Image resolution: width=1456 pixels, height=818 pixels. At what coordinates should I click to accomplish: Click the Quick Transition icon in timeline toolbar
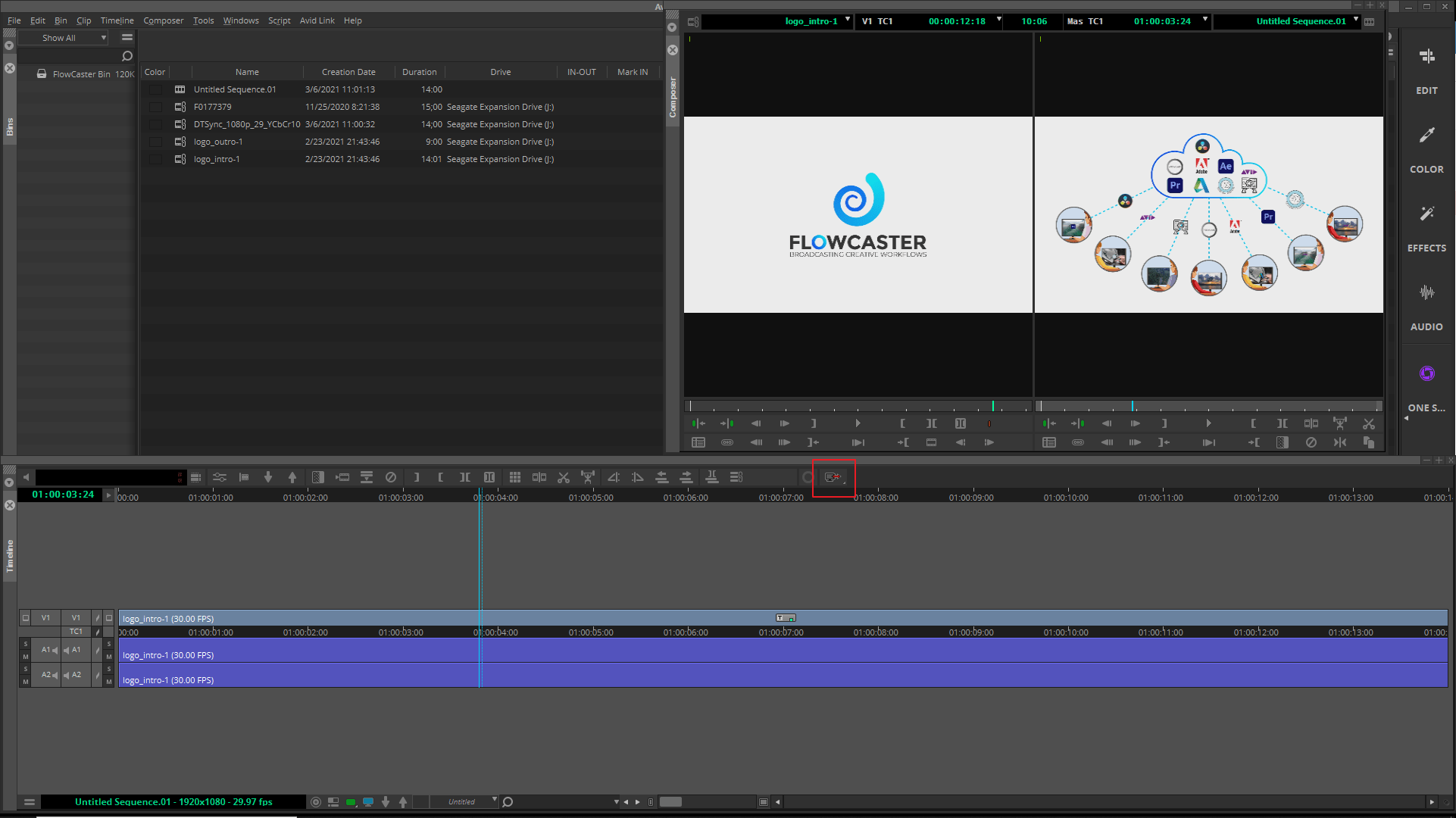coord(318,477)
